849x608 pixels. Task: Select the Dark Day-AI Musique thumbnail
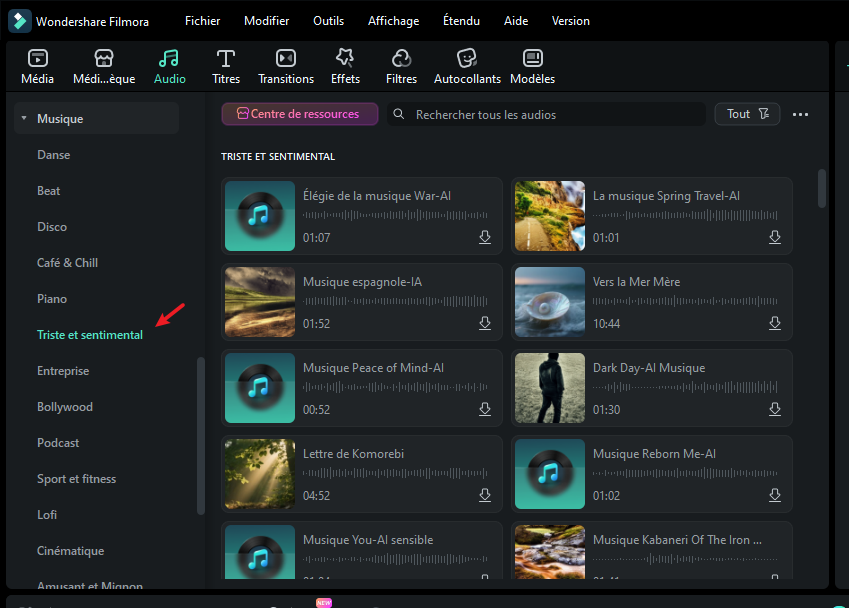[550, 388]
